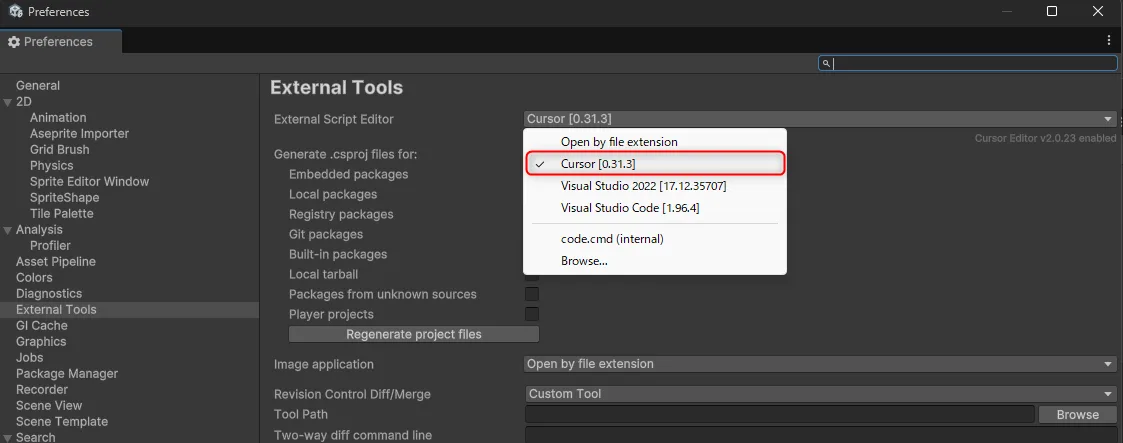The width and height of the screenshot is (1123, 443).
Task: Click Browse button next to Tool Path
Action: [x=1077, y=414]
